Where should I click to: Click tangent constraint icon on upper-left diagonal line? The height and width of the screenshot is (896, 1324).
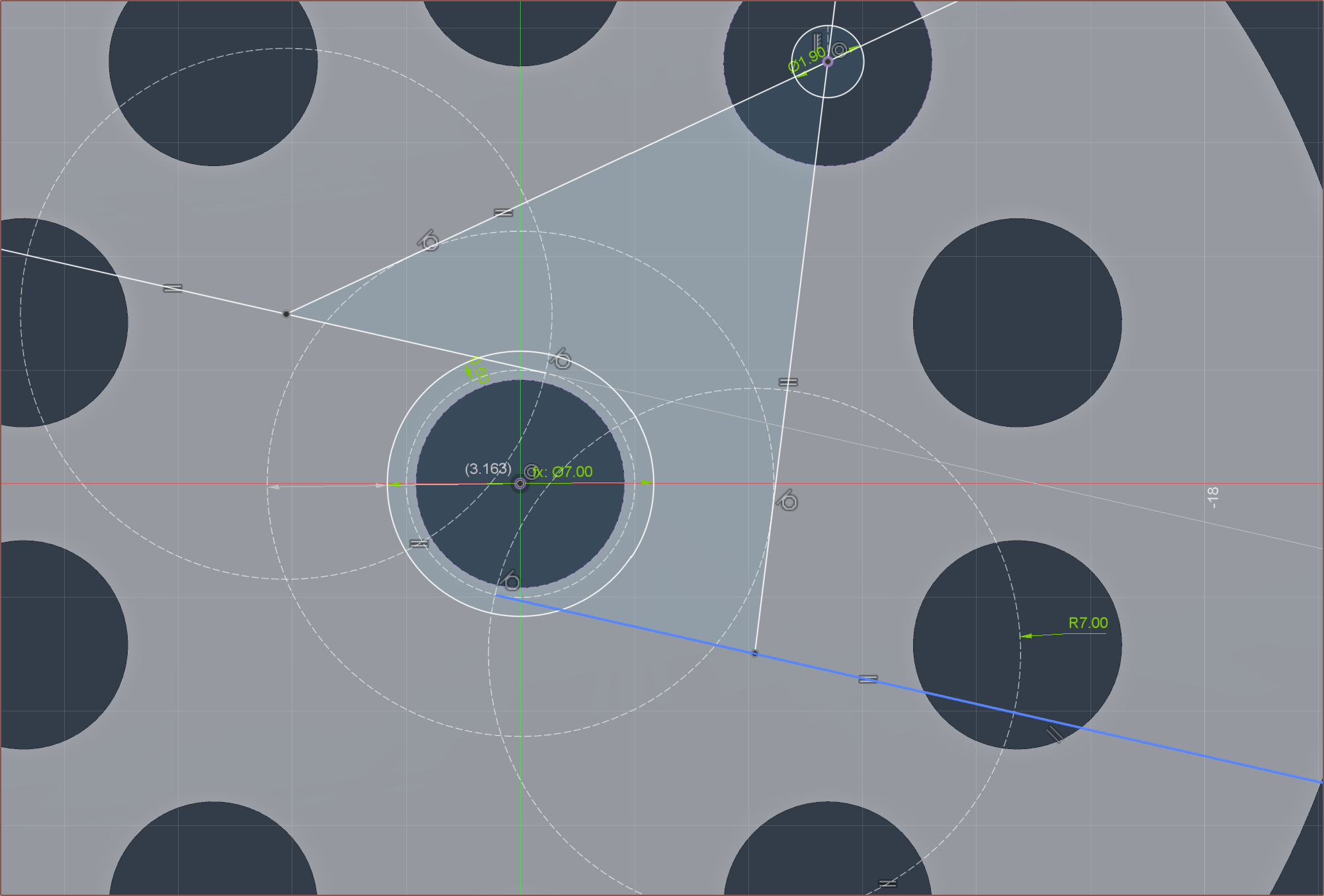coord(429,241)
